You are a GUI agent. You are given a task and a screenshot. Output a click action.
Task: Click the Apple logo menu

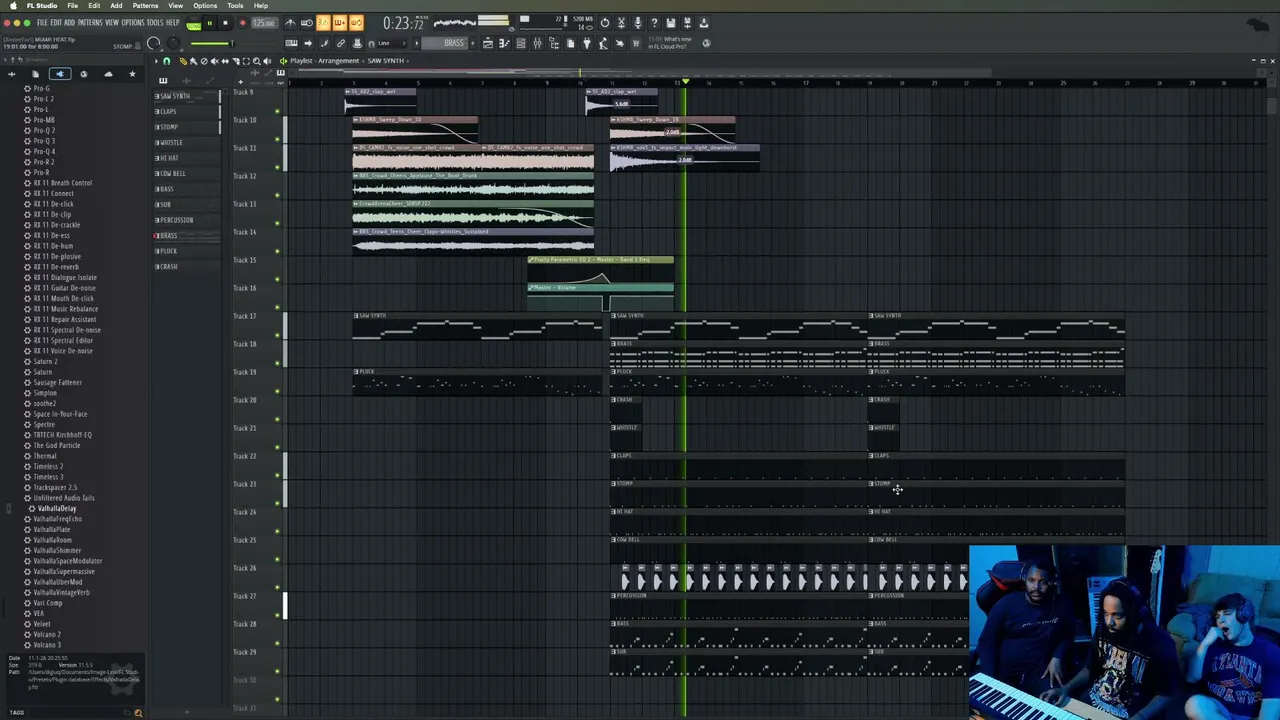pos(12,5)
